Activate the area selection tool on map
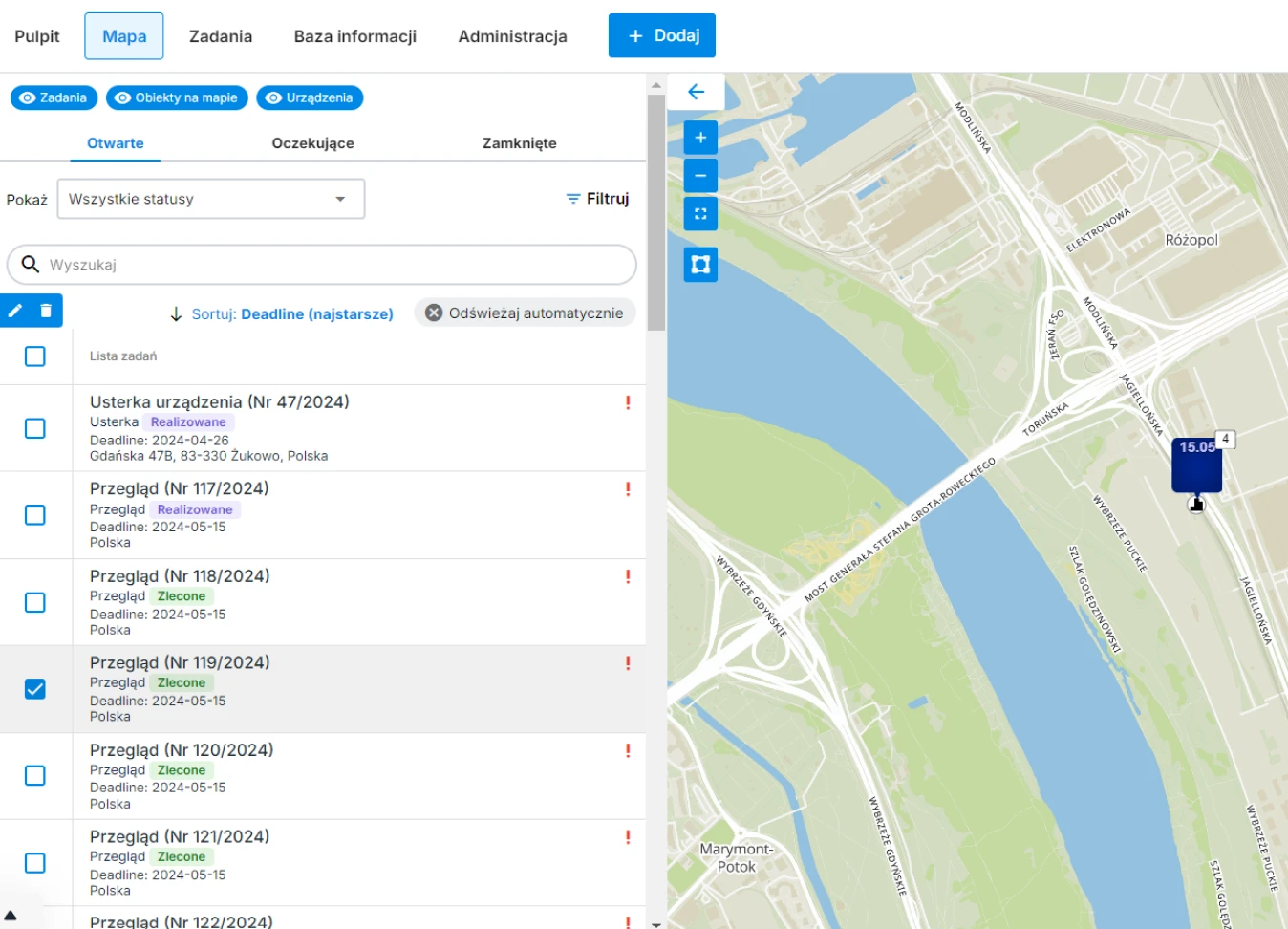1288x929 pixels. (700, 265)
